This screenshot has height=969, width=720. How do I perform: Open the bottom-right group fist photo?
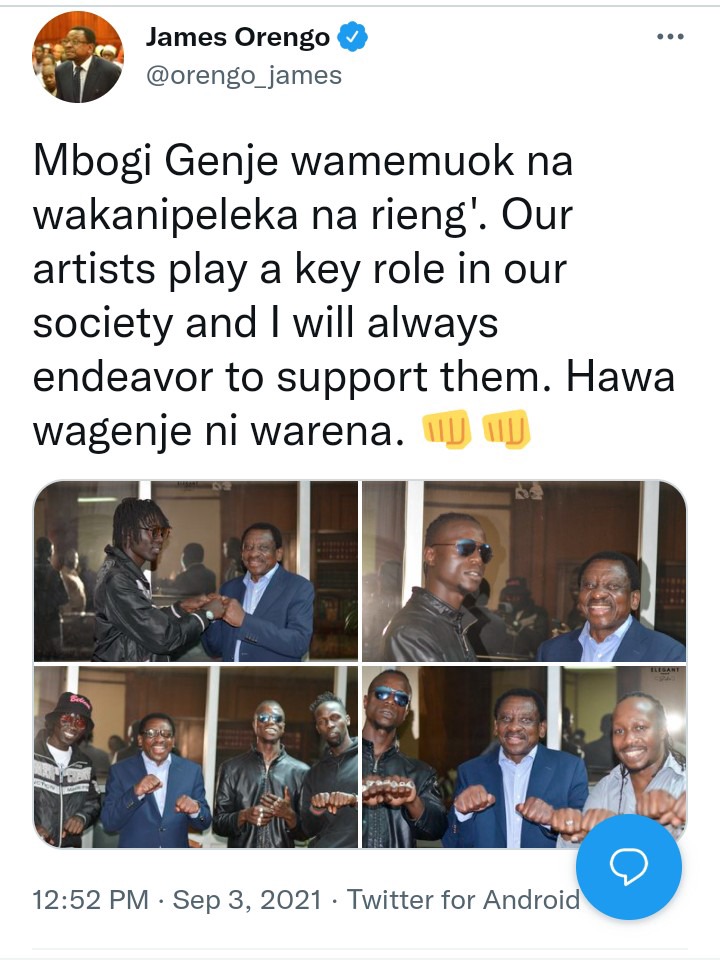(524, 756)
